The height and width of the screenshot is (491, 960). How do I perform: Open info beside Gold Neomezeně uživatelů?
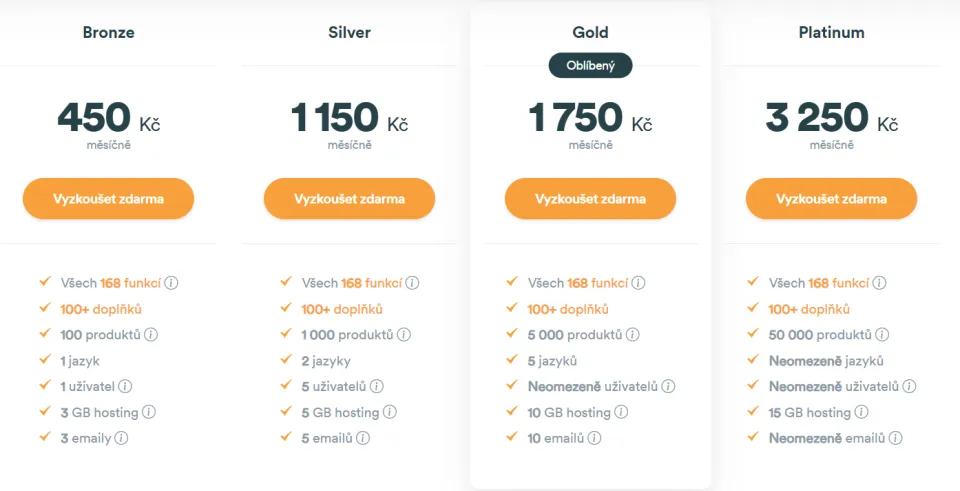[x=668, y=386]
